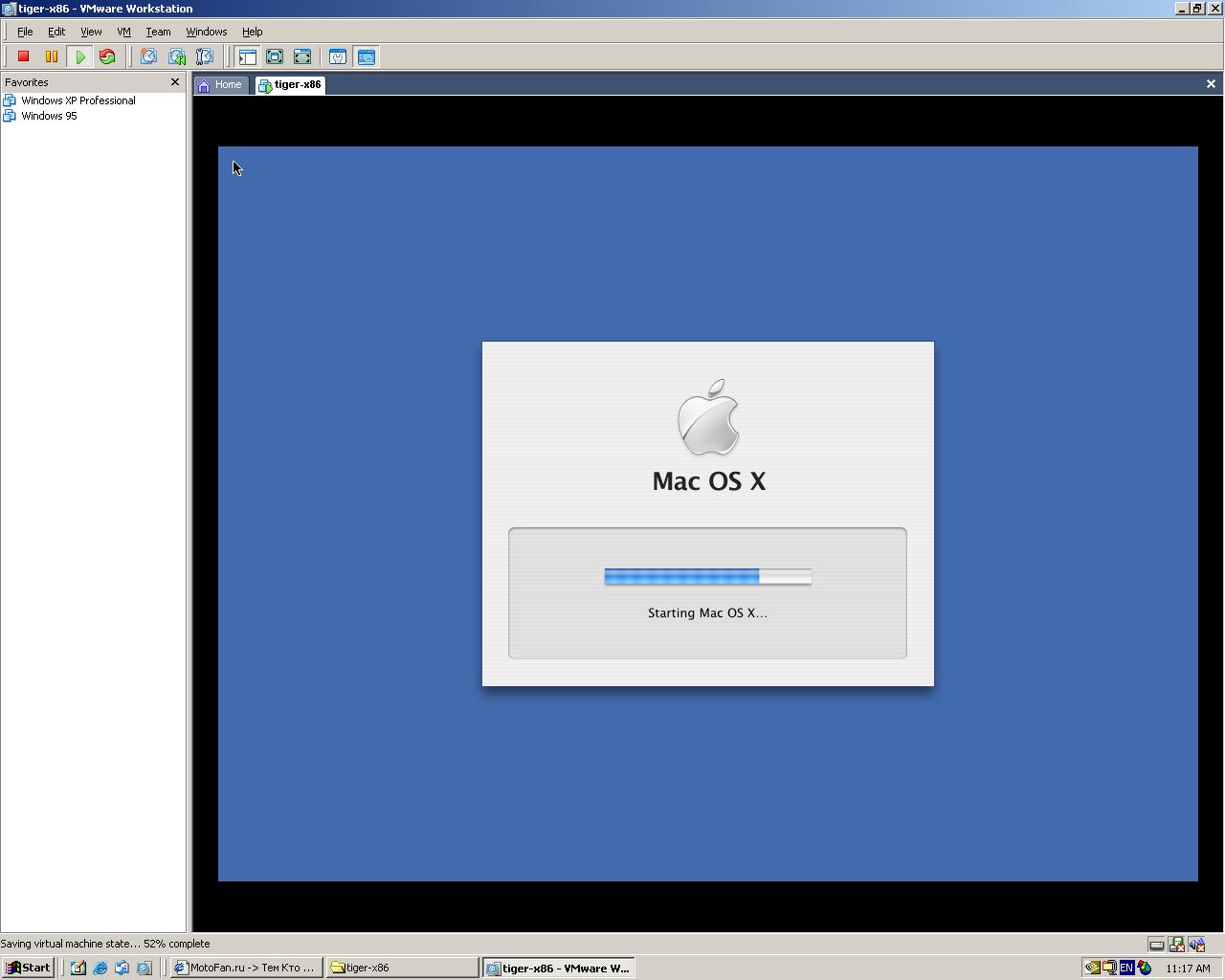Click the Summary view icon with wrench
1225x980 pixels.
click(x=338, y=57)
